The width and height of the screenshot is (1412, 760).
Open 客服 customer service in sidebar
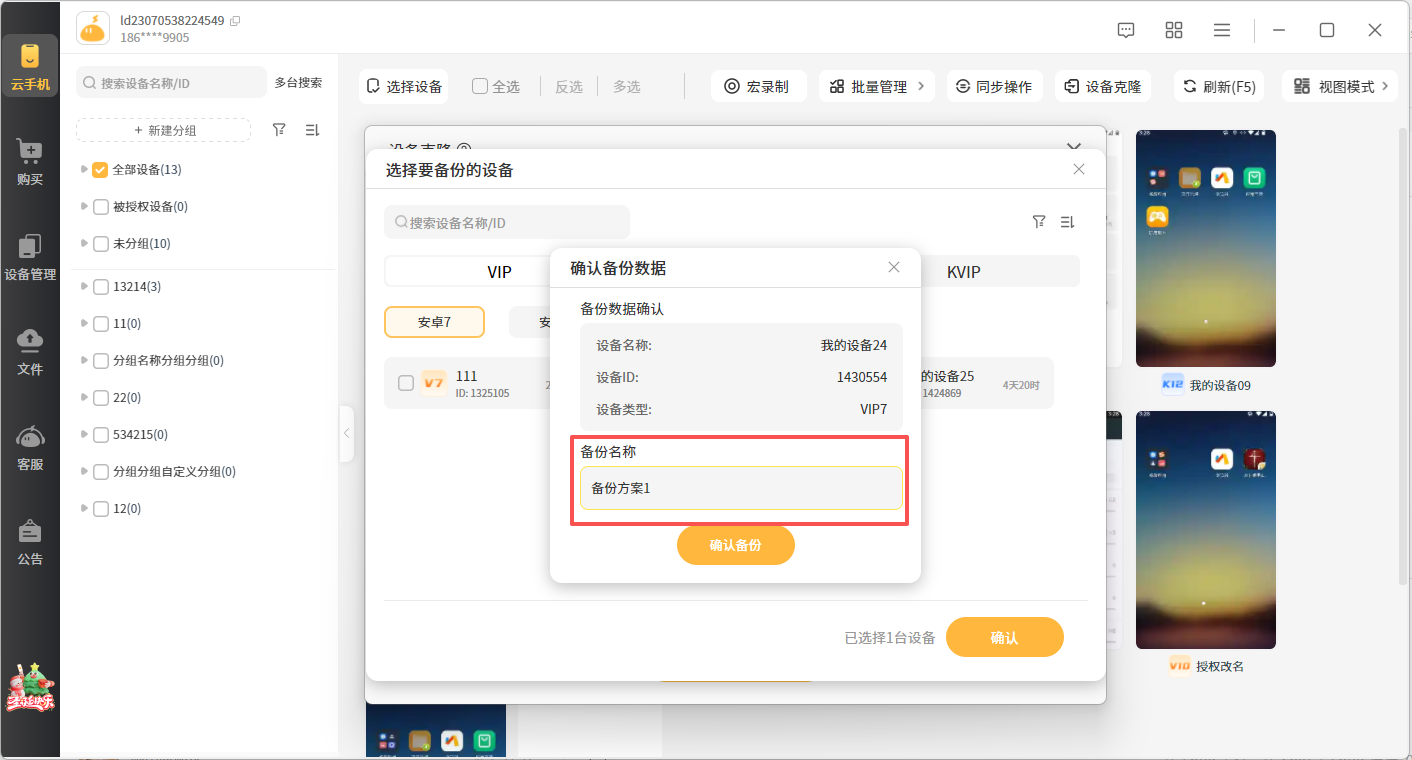30,447
